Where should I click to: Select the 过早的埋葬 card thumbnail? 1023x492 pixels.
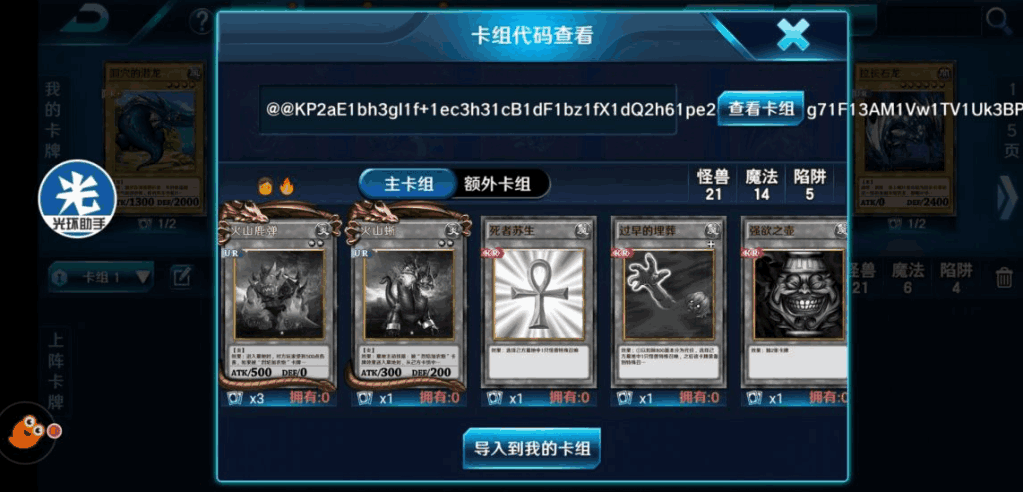668,303
